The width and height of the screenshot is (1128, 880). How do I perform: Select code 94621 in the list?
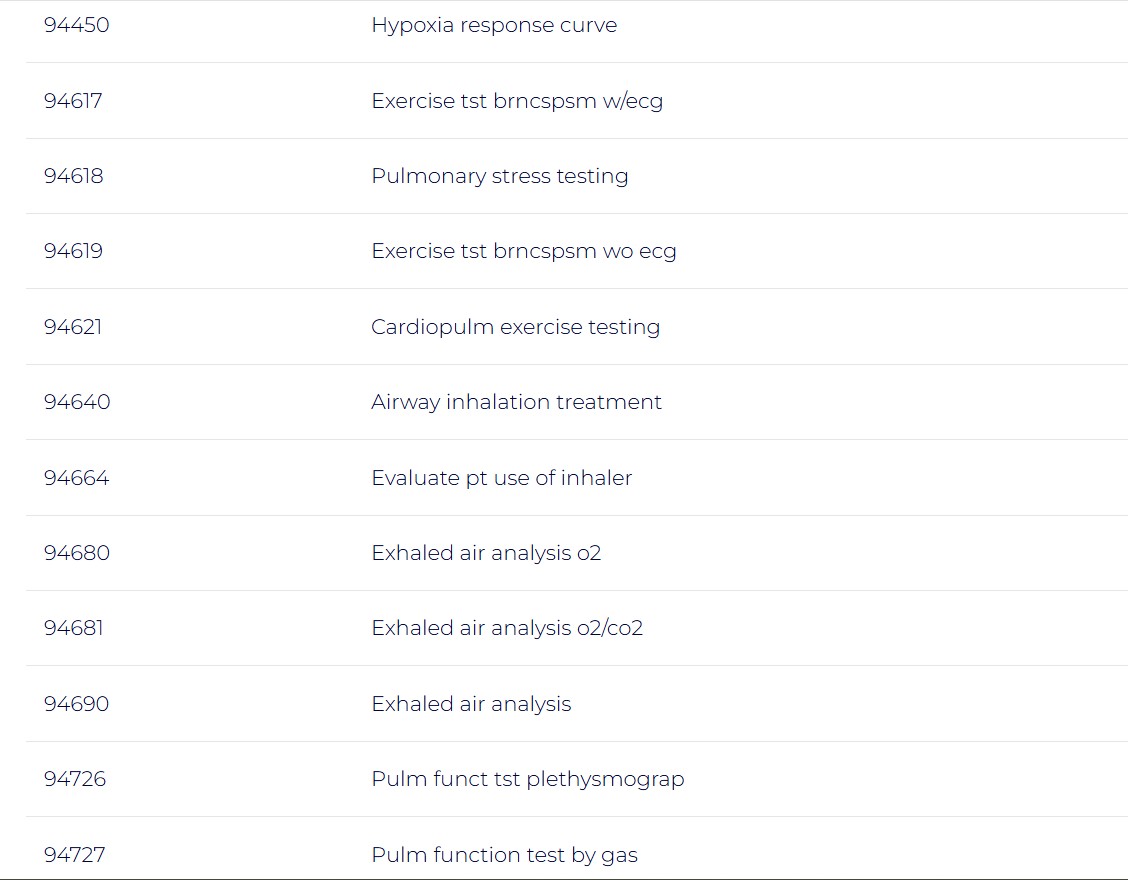(x=73, y=327)
